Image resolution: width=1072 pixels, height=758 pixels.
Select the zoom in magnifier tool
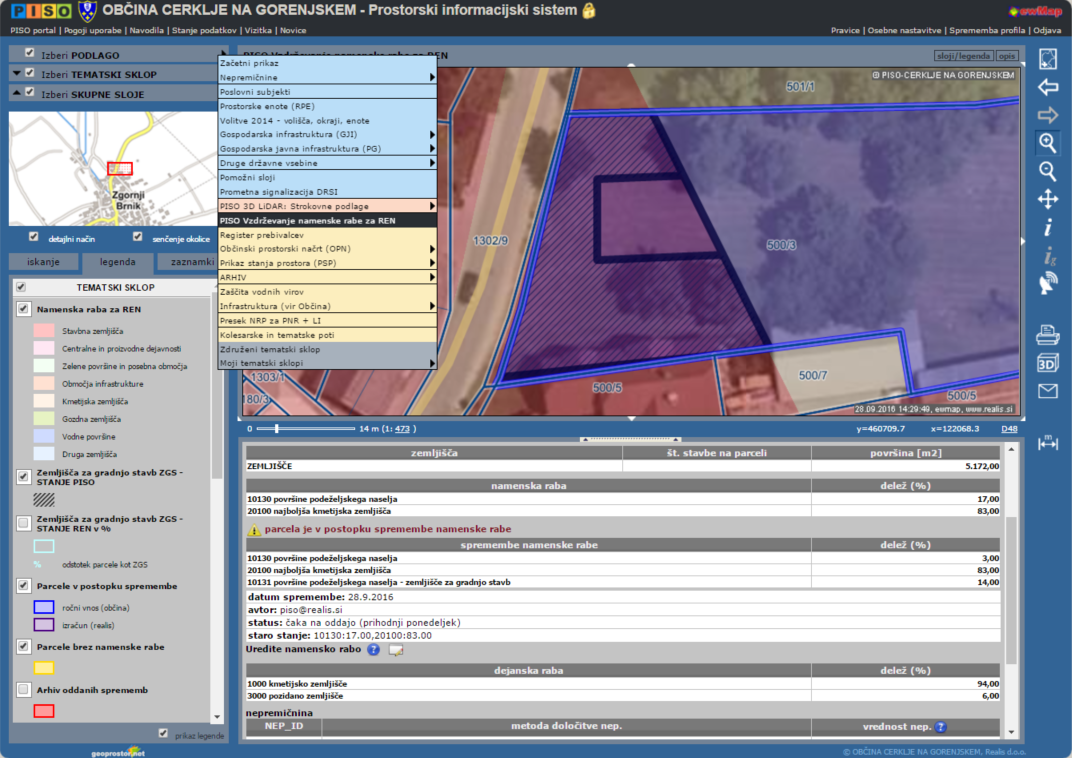click(1047, 143)
